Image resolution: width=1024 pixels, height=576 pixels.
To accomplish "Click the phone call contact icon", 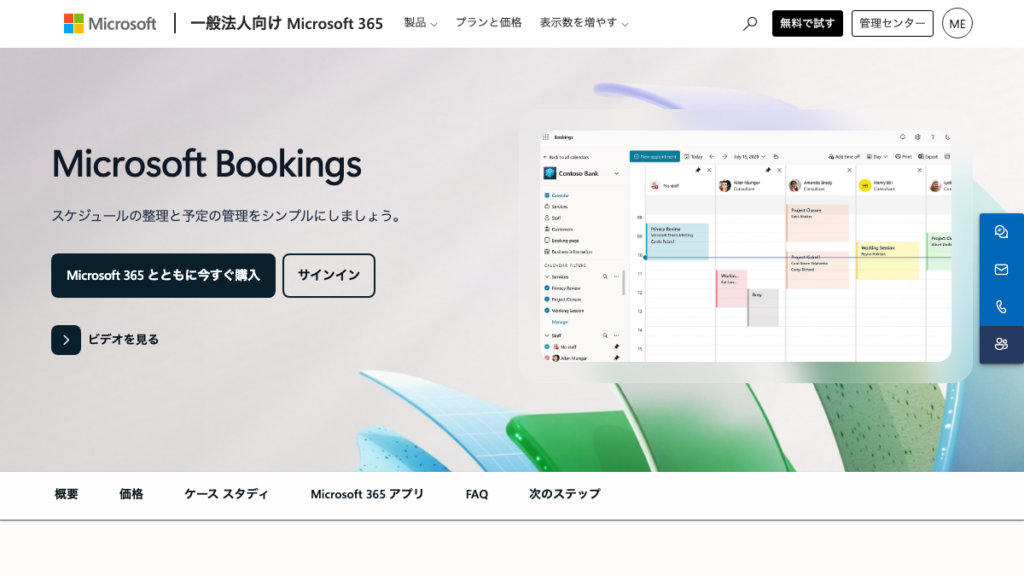I will pyautogui.click(x=1001, y=306).
